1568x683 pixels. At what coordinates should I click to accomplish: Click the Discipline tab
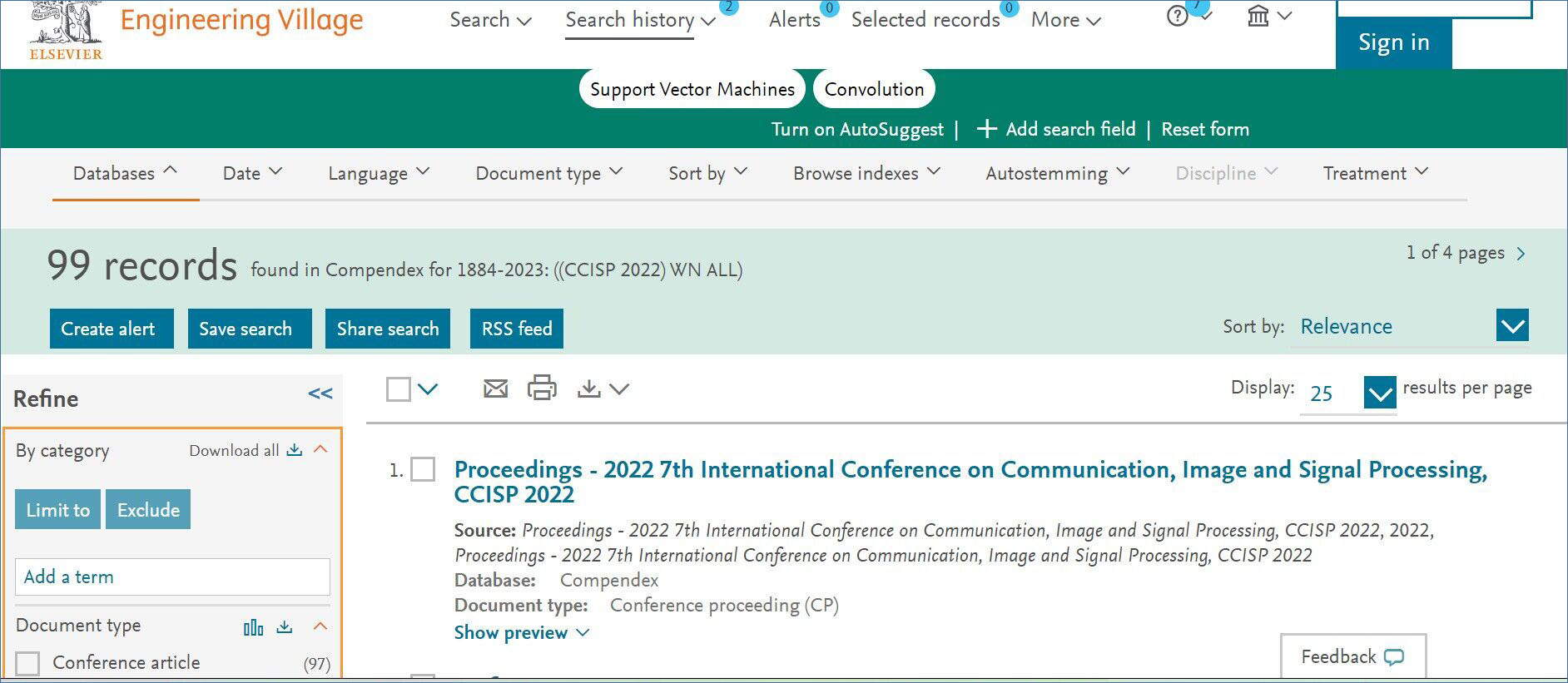point(1226,173)
